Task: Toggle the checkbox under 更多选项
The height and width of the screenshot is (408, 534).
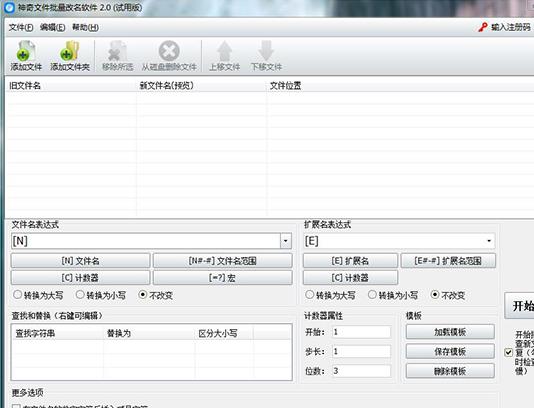Action: tap(16, 406)
